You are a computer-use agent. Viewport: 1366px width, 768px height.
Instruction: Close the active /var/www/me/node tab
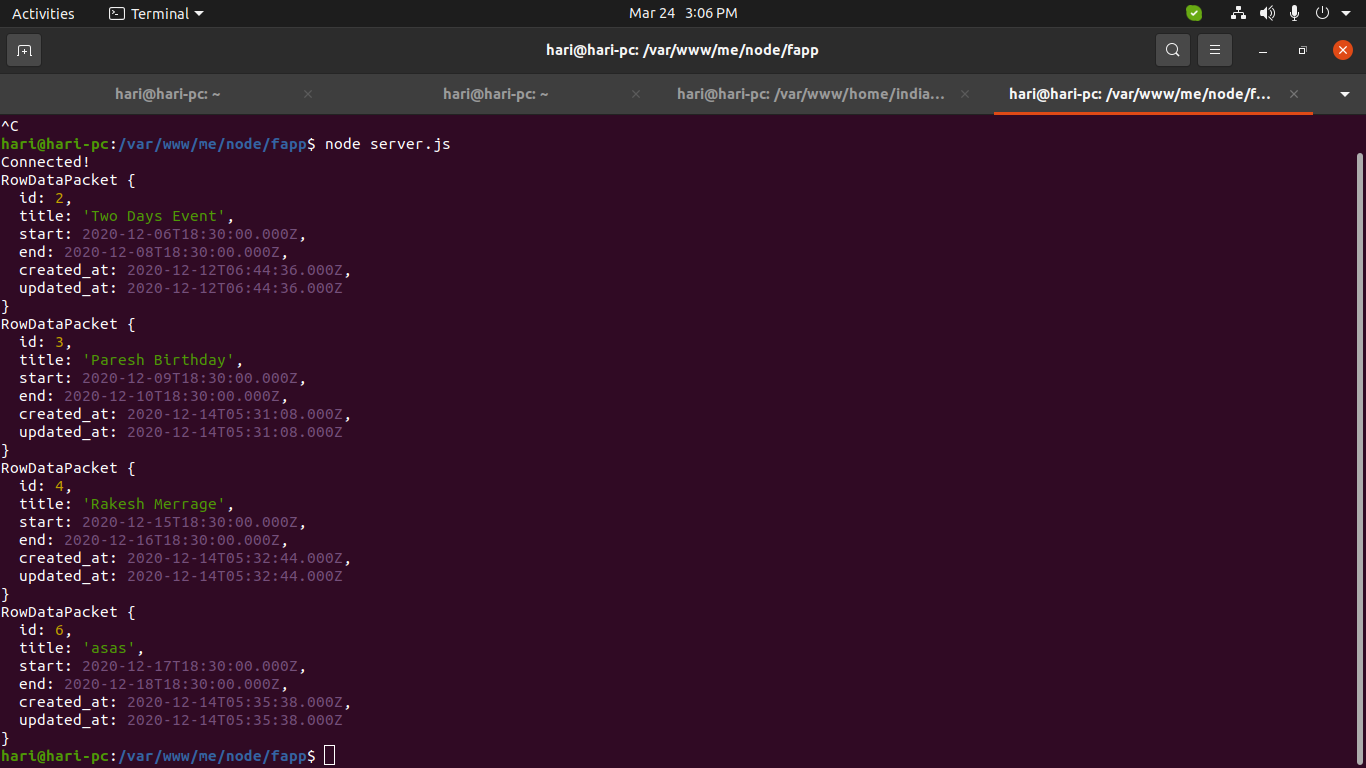point(1293,94)
